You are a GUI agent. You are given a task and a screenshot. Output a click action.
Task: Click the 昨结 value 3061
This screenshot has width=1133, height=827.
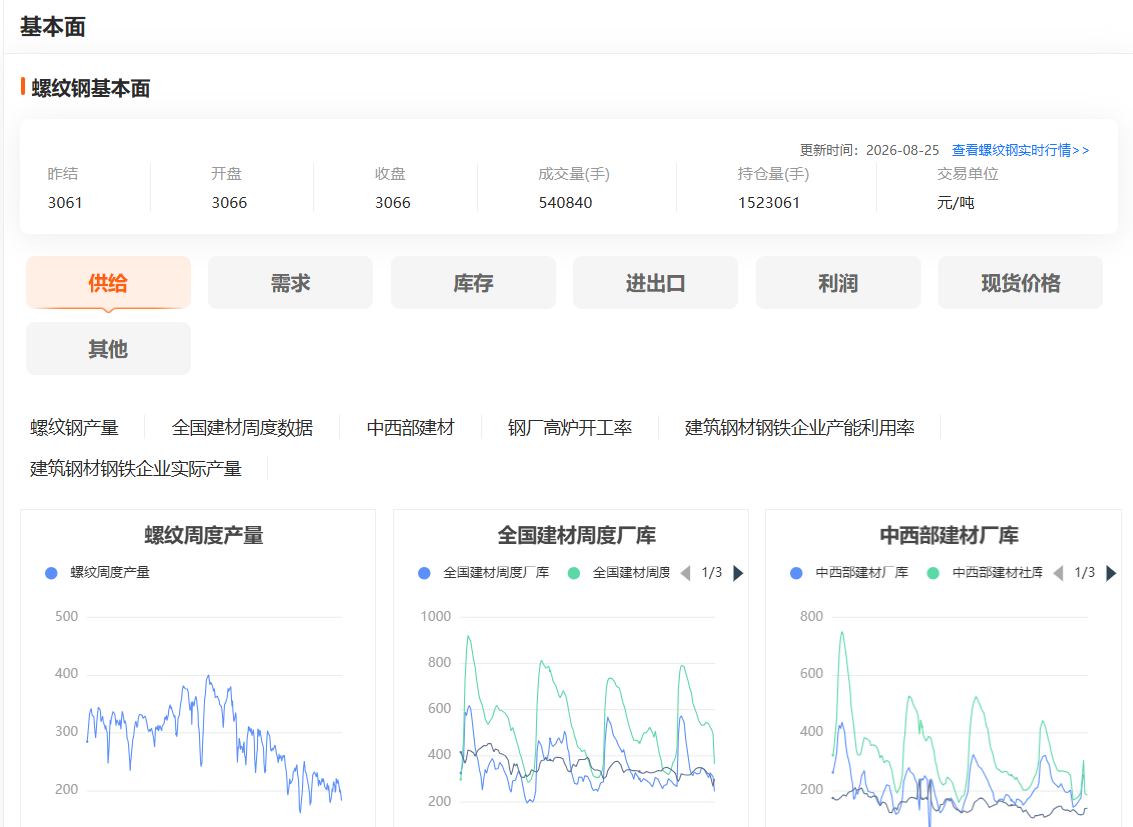(x=65, y=203)
